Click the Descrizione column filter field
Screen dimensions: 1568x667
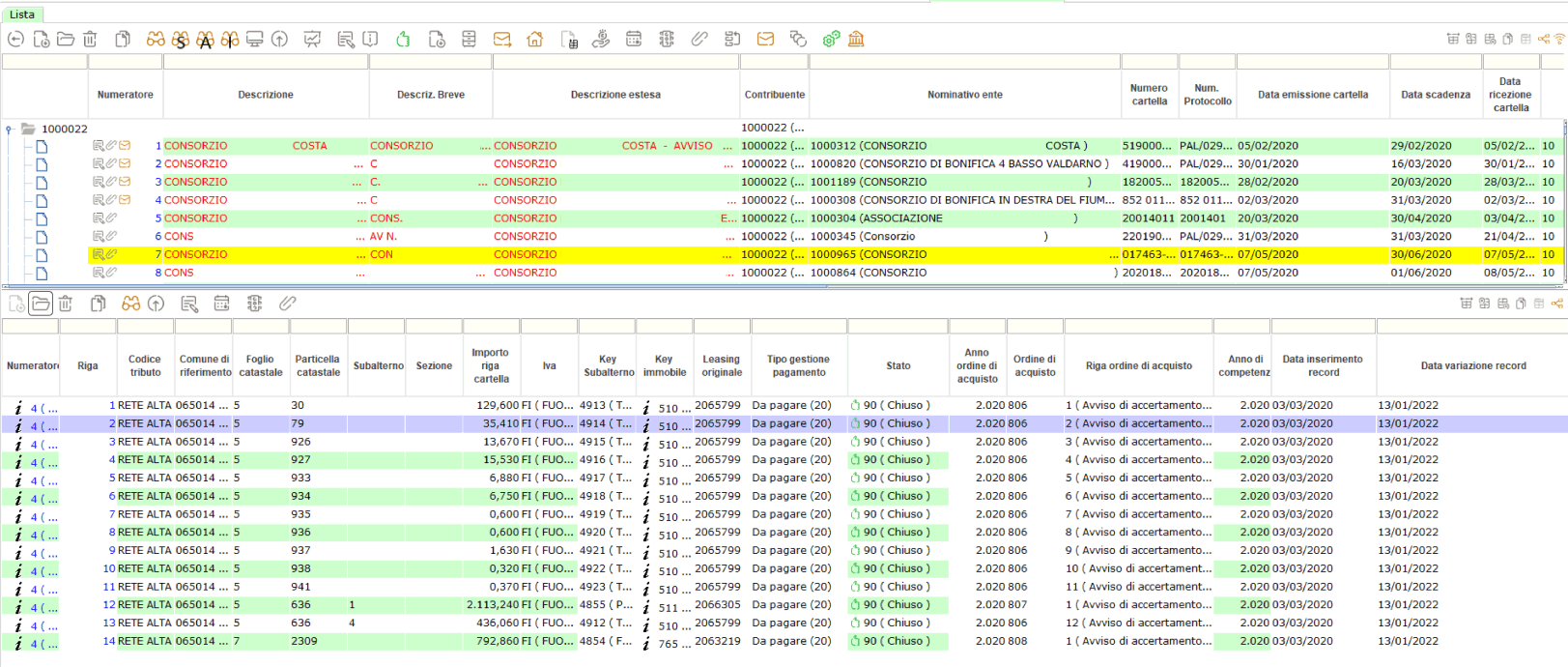coord(266,62)
